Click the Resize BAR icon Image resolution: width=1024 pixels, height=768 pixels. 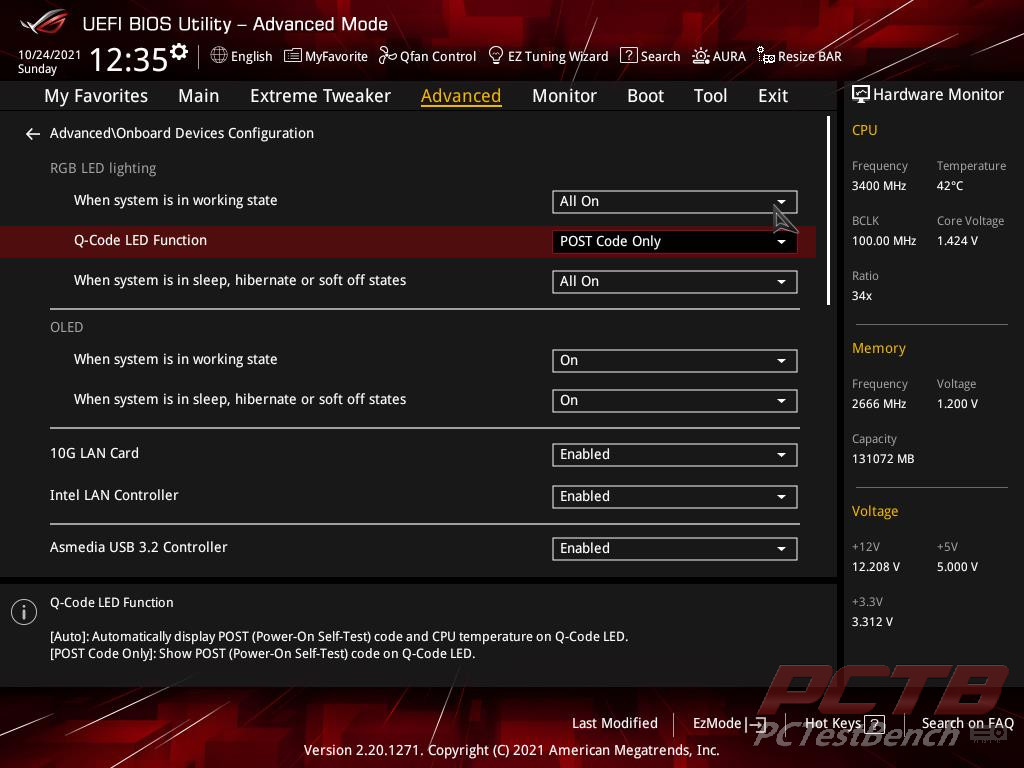tap(765, 56)
